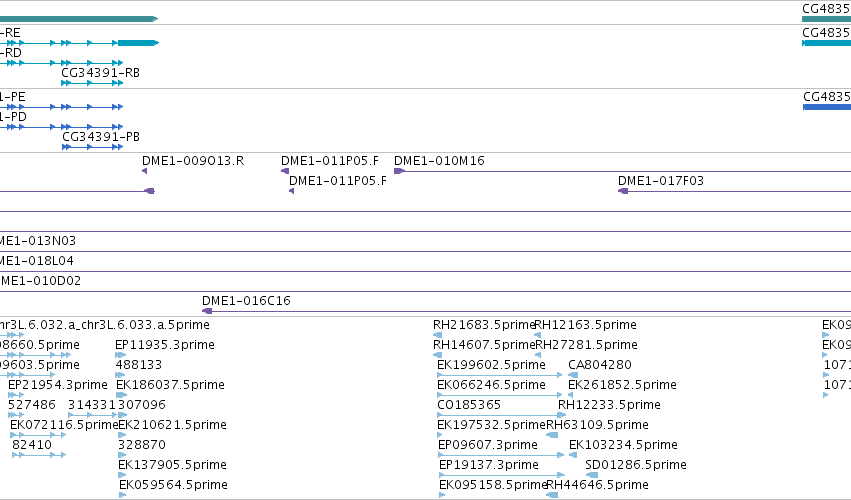Image resolution: width=851 pixels, height=500 pixels.
Task: Select the clone labeled 018L04
Action: tap(36, 261)
